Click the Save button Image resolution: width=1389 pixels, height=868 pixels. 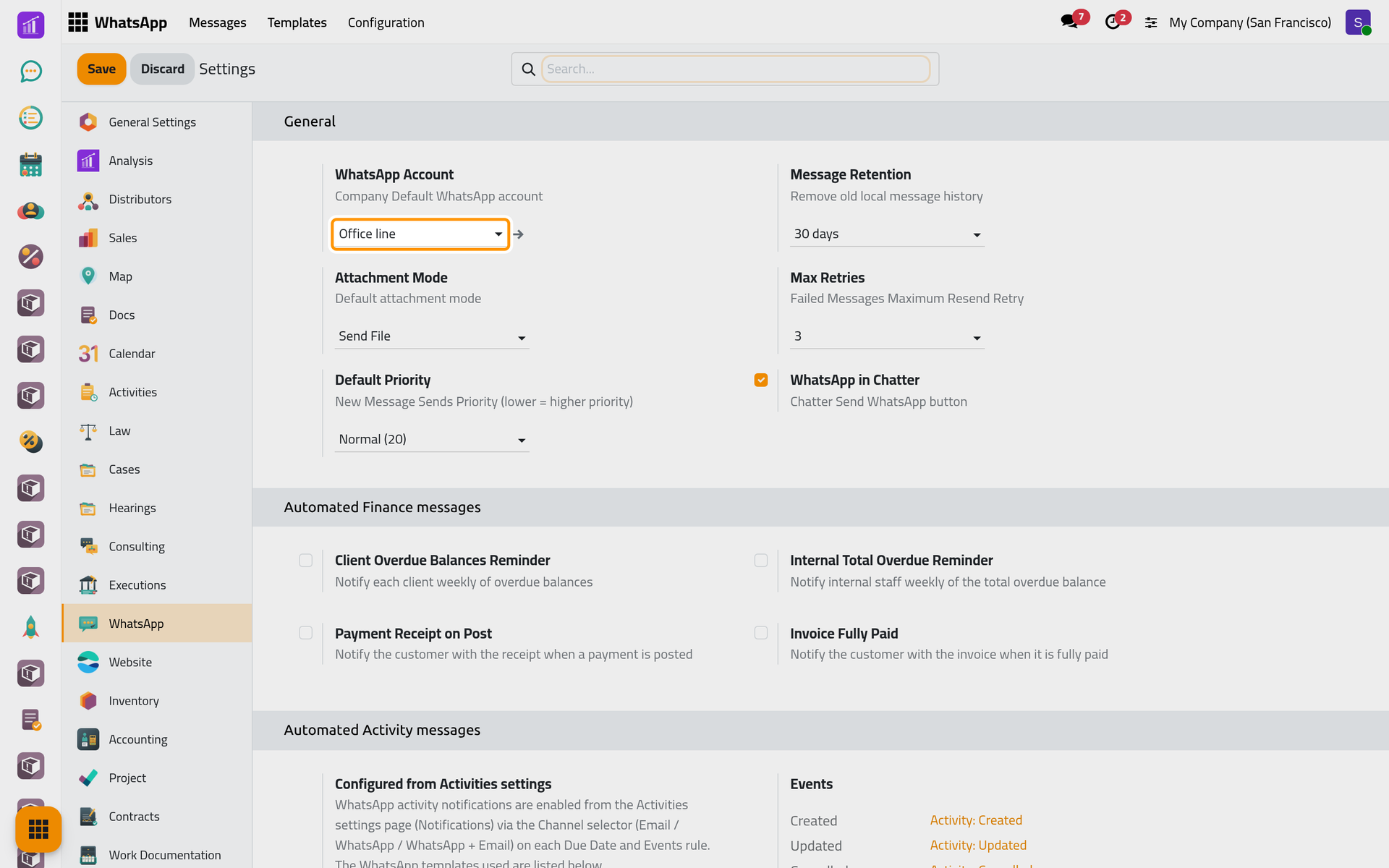tap(101, 69)
